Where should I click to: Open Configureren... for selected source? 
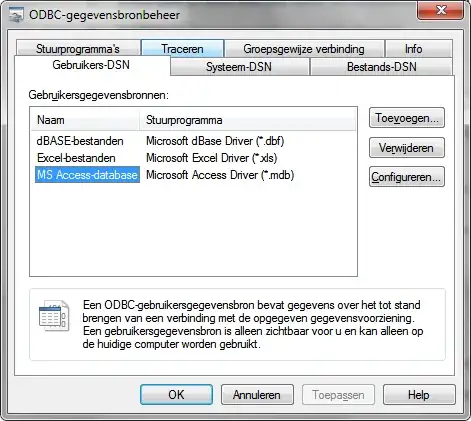click(x=407, y=177)
